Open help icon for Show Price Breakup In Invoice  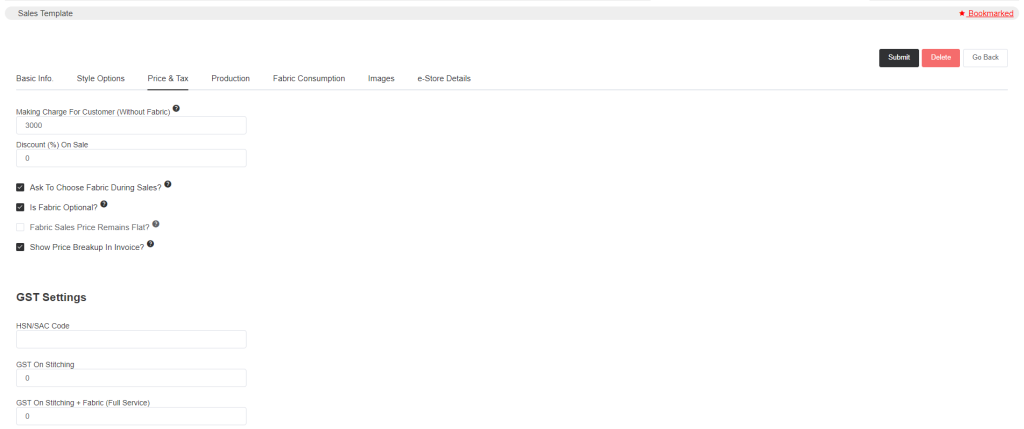pyautogui.click(x=150, y=244)
